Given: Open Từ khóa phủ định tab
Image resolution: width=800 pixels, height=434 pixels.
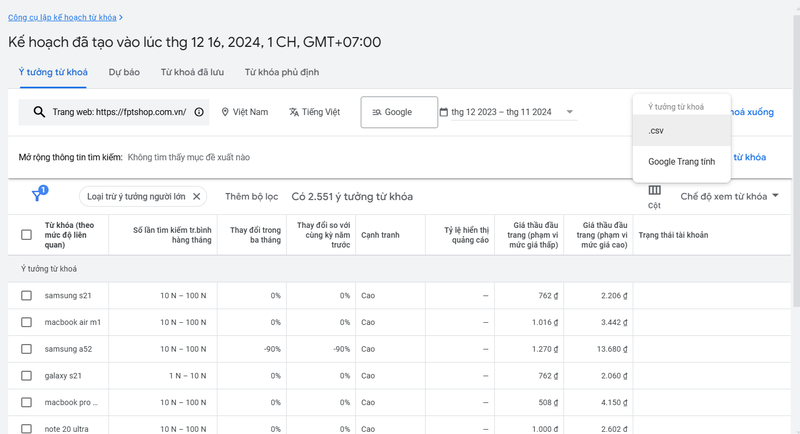Looking at the screenshot, I should [x=282, y=72].
